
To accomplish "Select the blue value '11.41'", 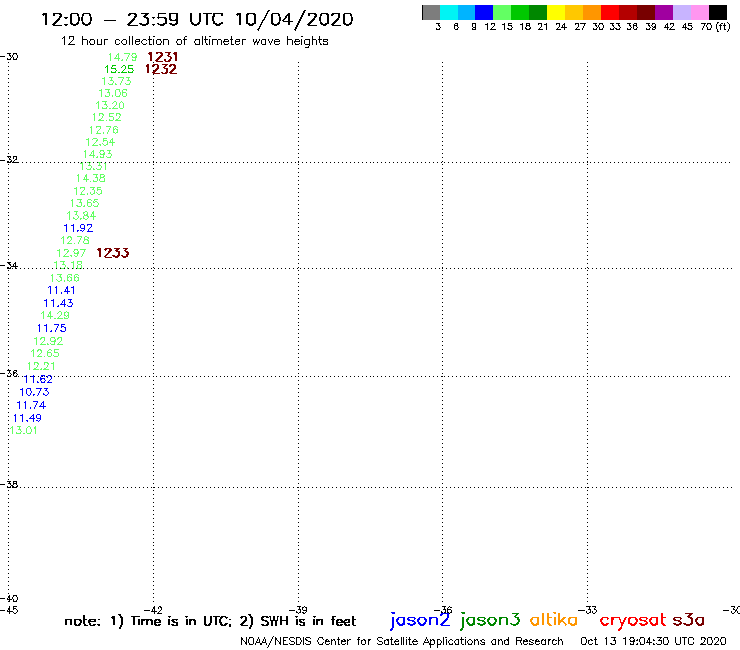I will click(x=61, y=290).
